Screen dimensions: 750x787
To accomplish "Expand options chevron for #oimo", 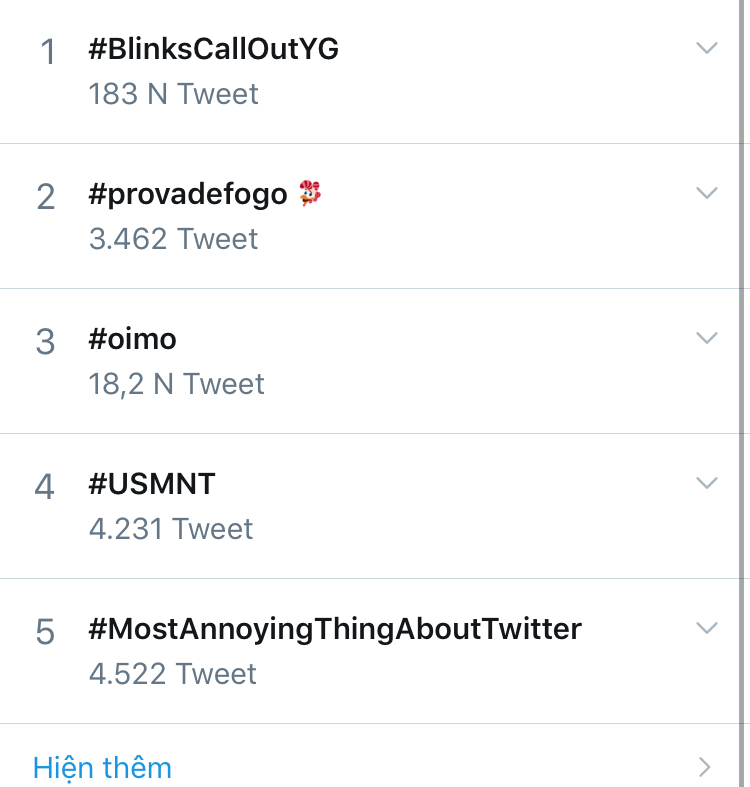I will coord(706,338).
